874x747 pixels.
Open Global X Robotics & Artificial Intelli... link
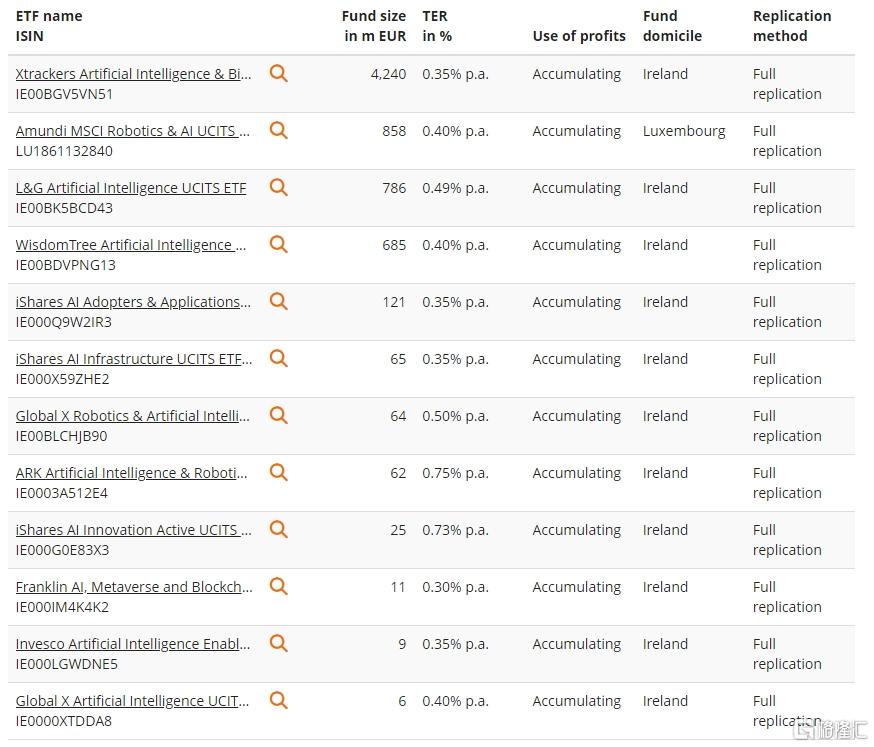pyautogui.click(x=133, y=416)
